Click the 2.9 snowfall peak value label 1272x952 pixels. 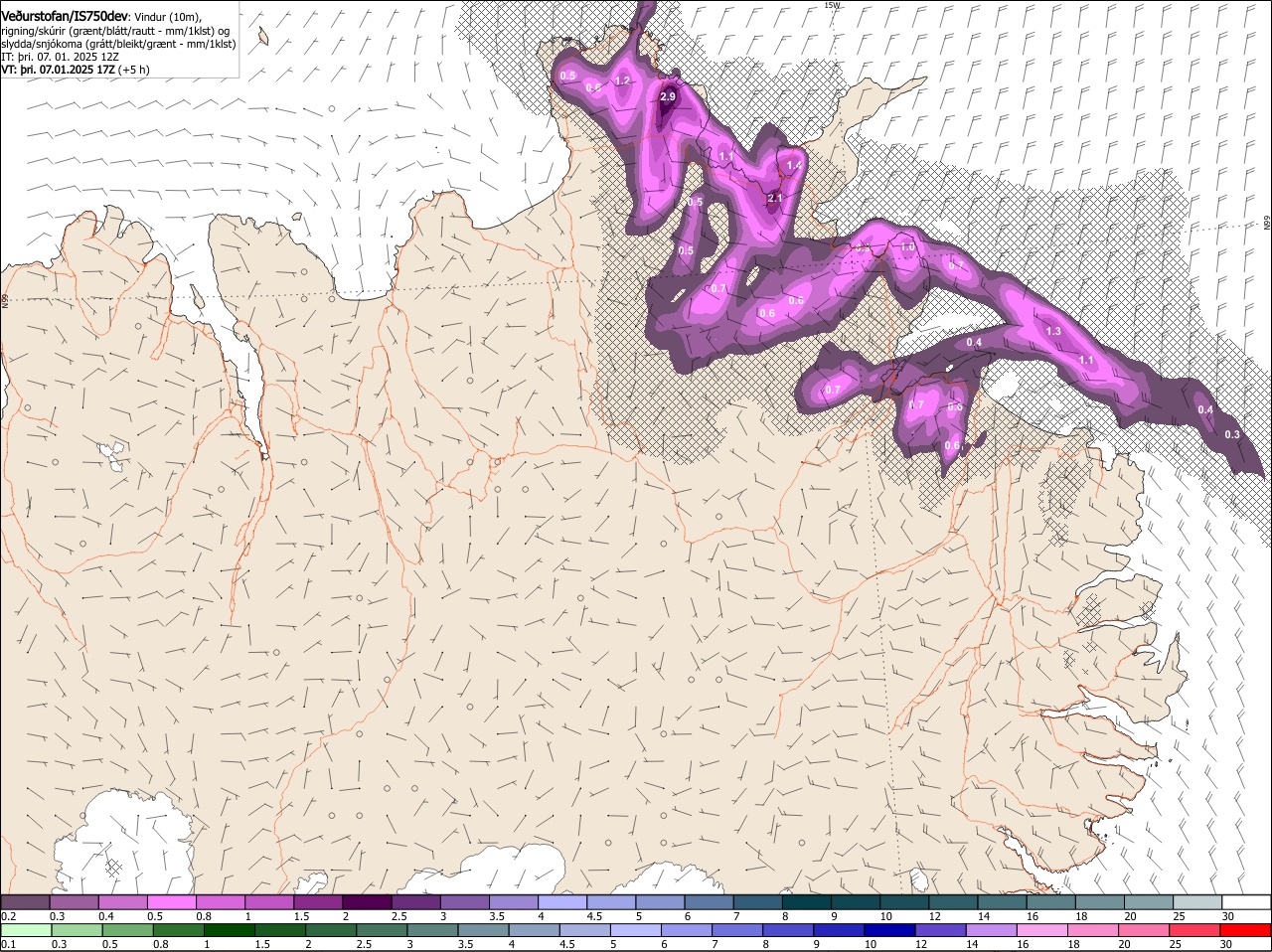(x=668, y=96)
